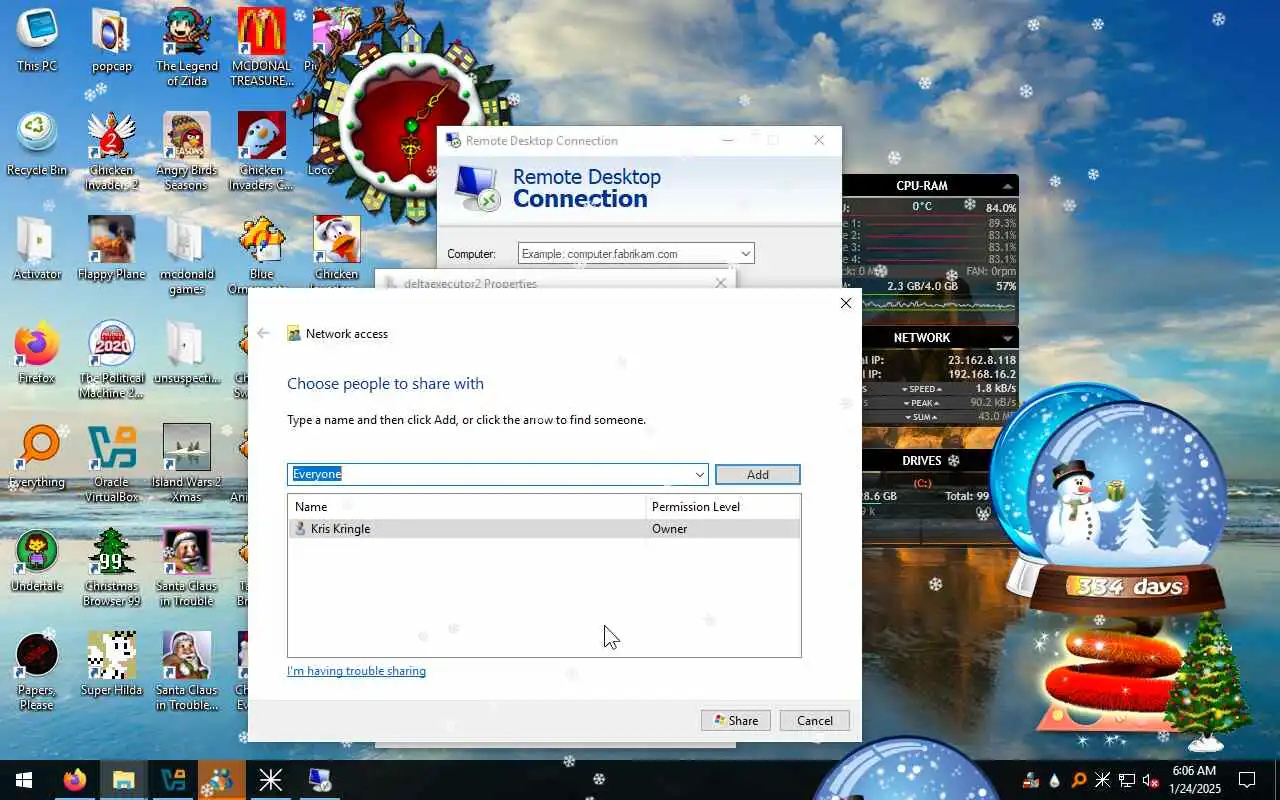Open the Santa Claus in Trouble shortcut
The width and height of the screenshot is (1280, 800).
click(x=187, y=567)
